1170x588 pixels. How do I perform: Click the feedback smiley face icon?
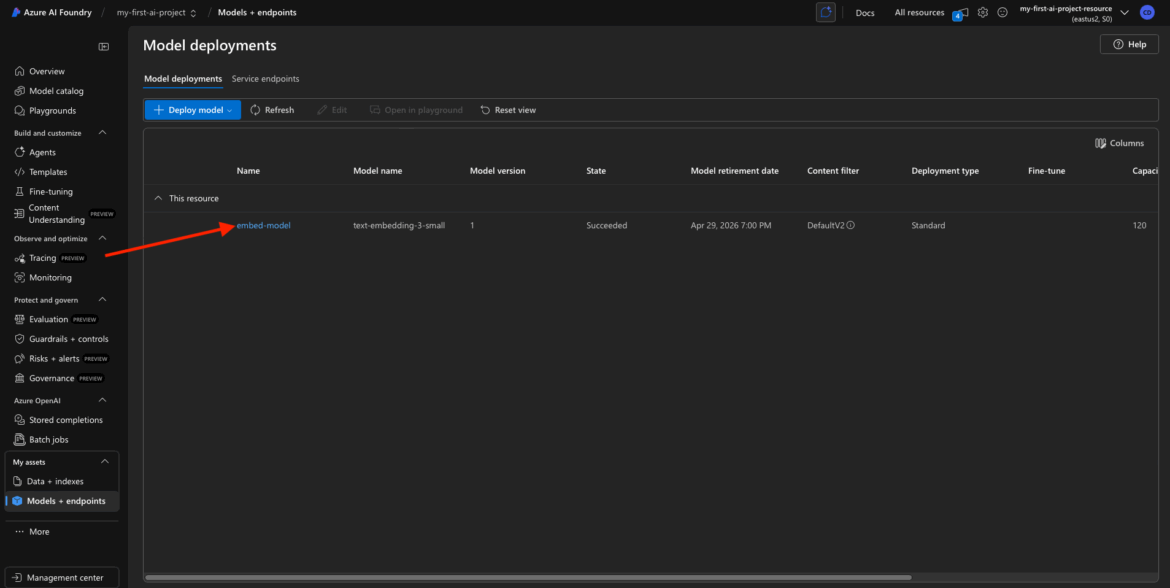coord(1002,13)
